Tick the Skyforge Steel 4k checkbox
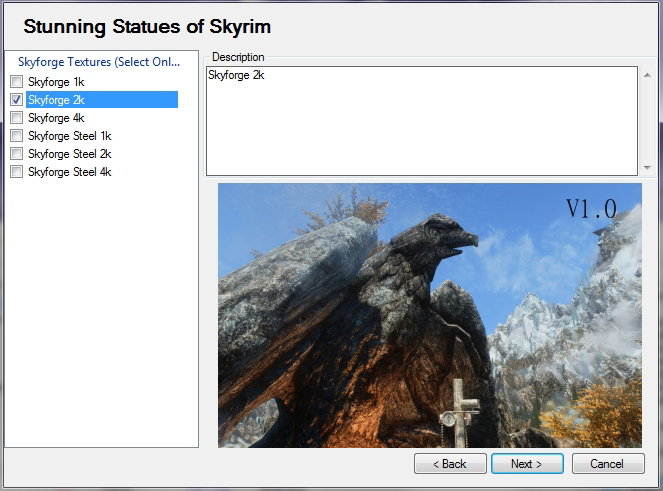 pos(16,172)
